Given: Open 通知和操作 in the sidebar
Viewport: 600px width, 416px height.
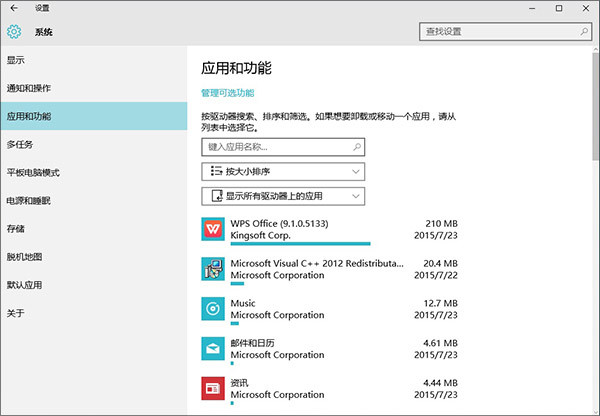Looking at the screenshot, I should pyautogui.click(x=28, y=88).
